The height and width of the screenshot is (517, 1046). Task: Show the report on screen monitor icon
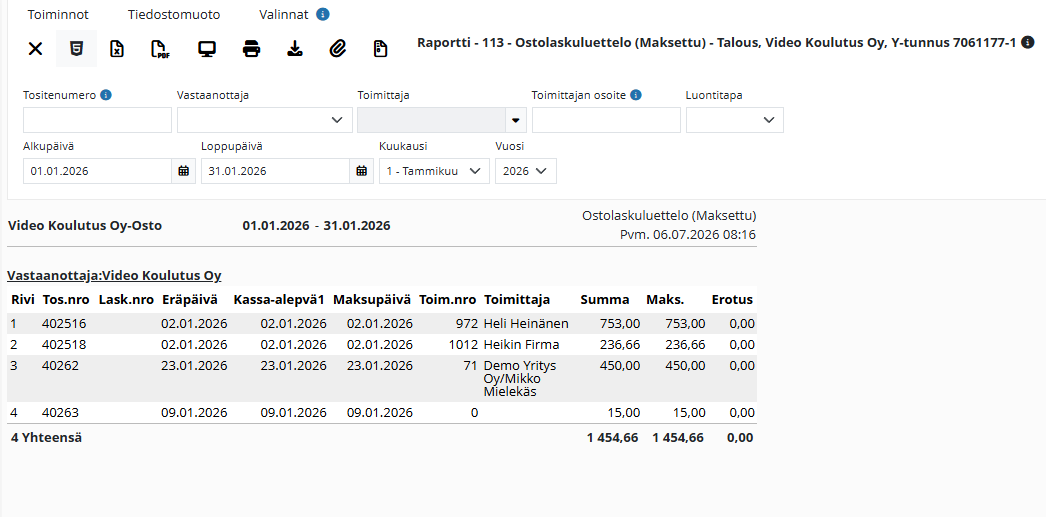207,49
